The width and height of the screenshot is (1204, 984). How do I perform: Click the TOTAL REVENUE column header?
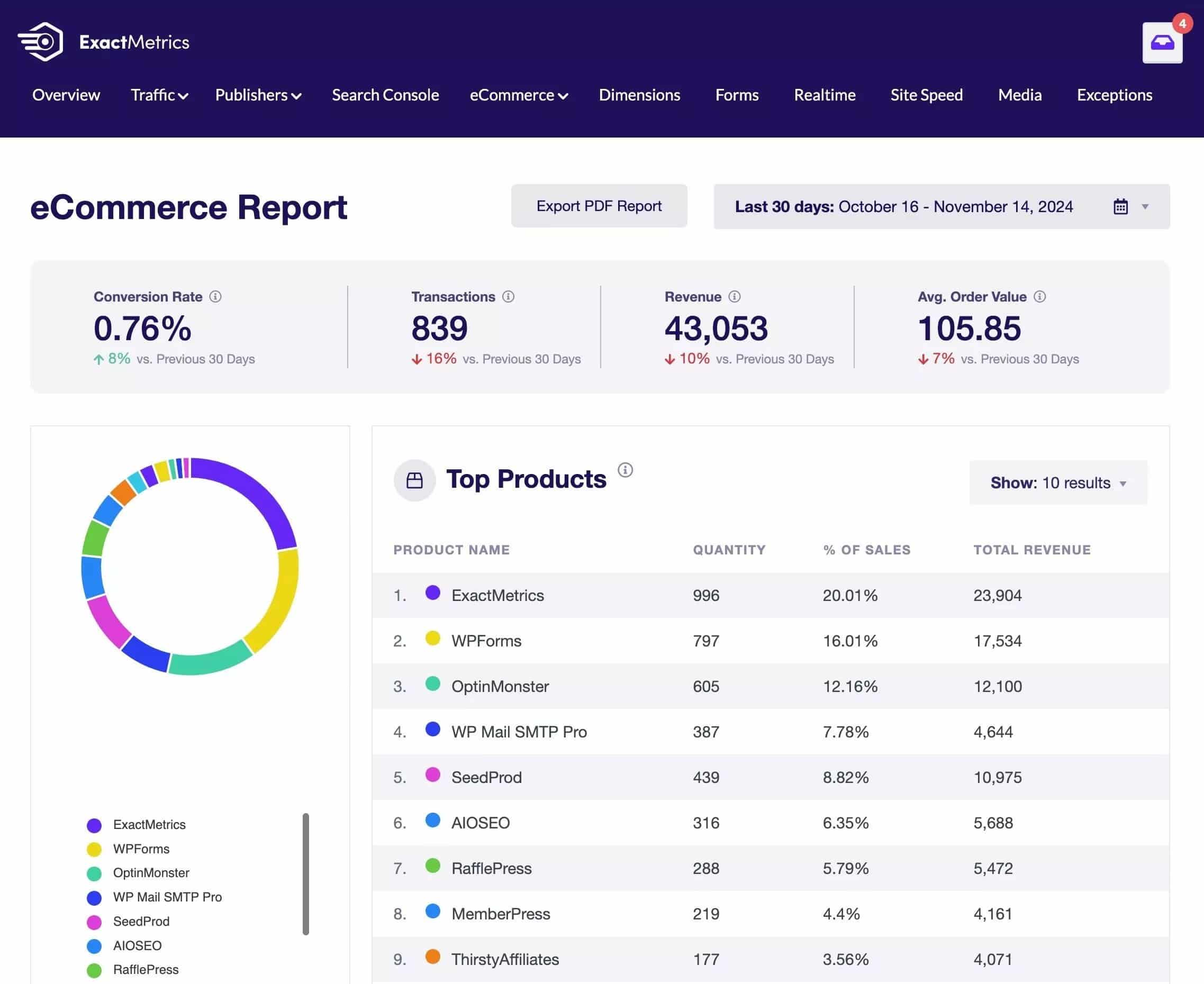click(x=1032, y=550)
